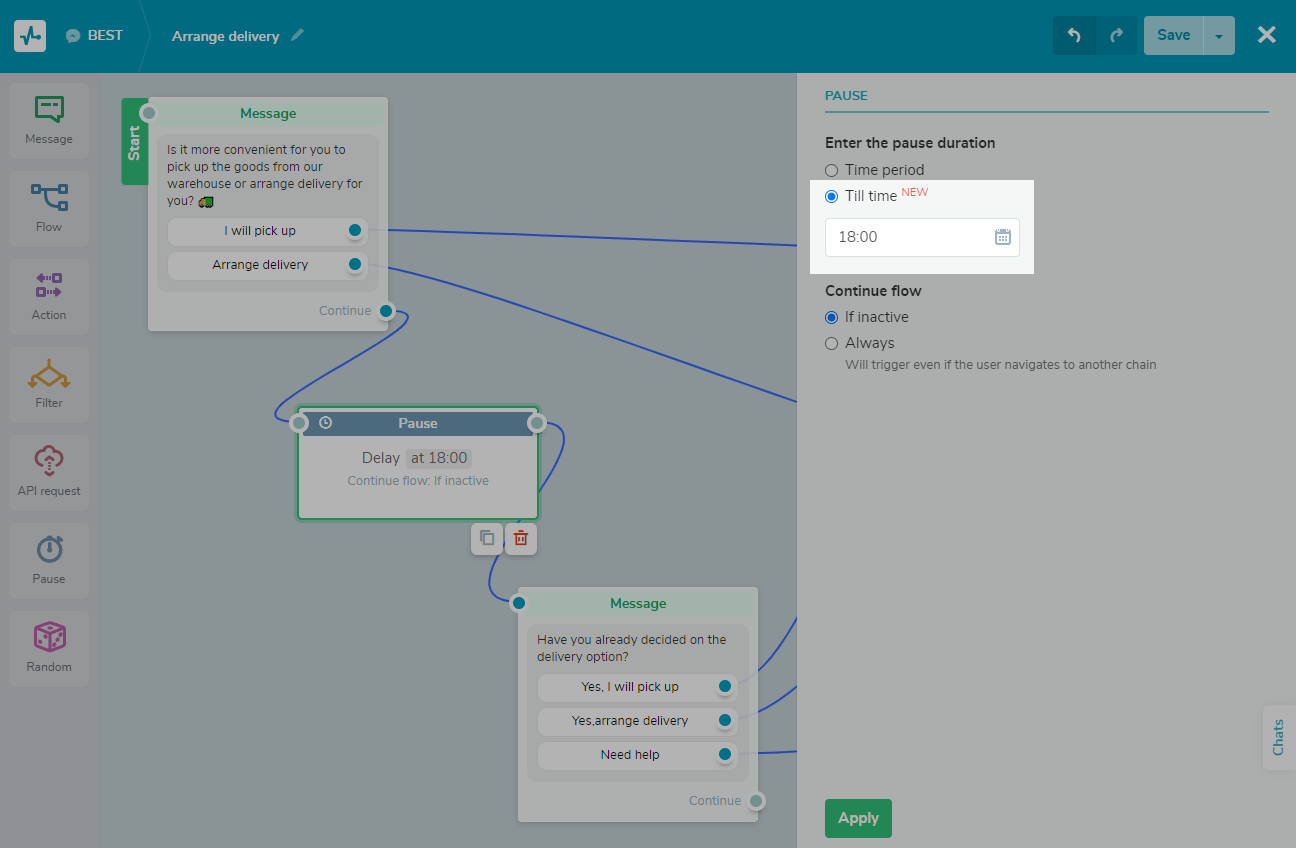The image size is (1296, 848).
Task: Open the Chats side tab
Action: click(x=1278, y=738)
